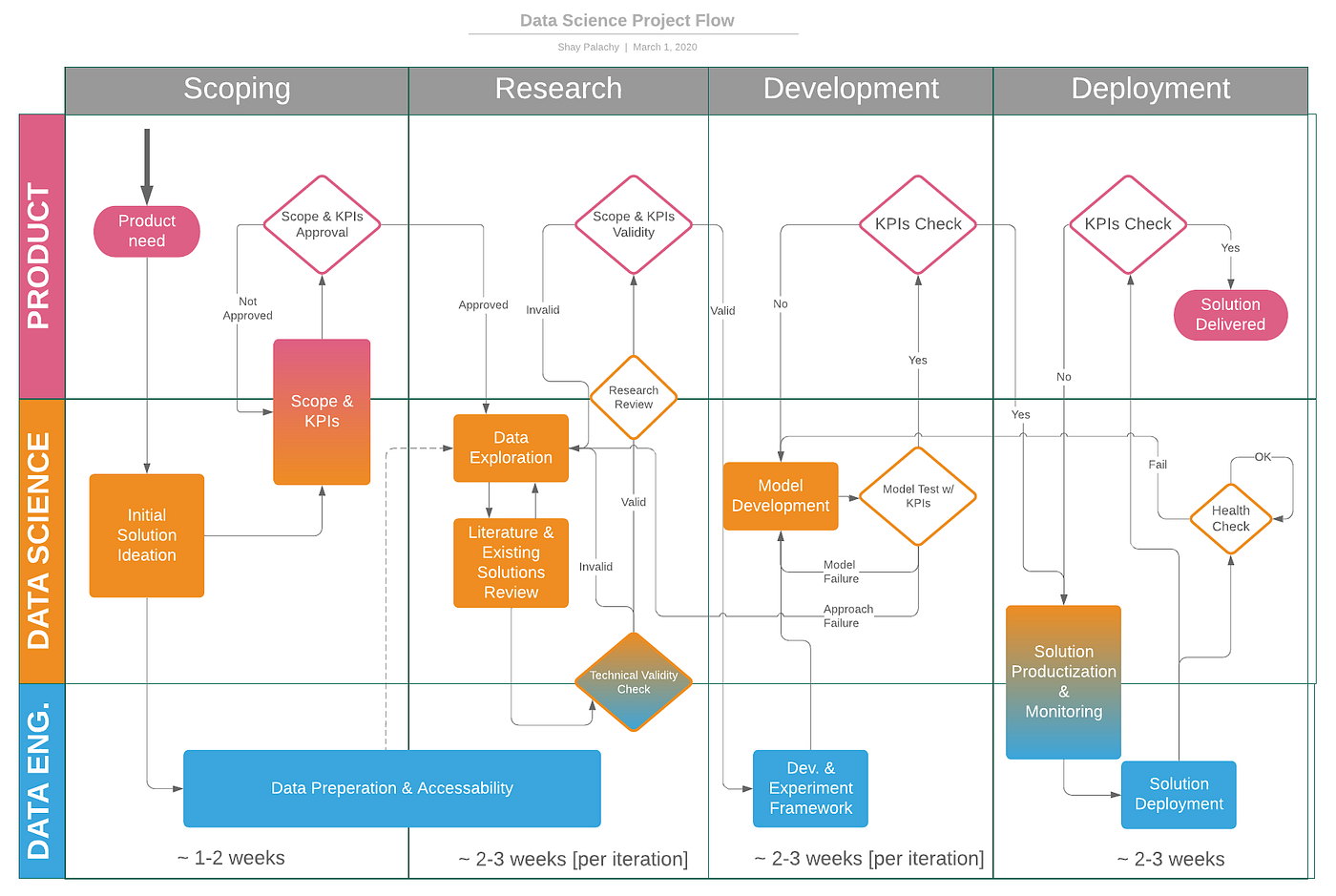The image size is (1336, 896).
Task: Click the Data Science Project Flow title
Action: click(x=627, y=20)
